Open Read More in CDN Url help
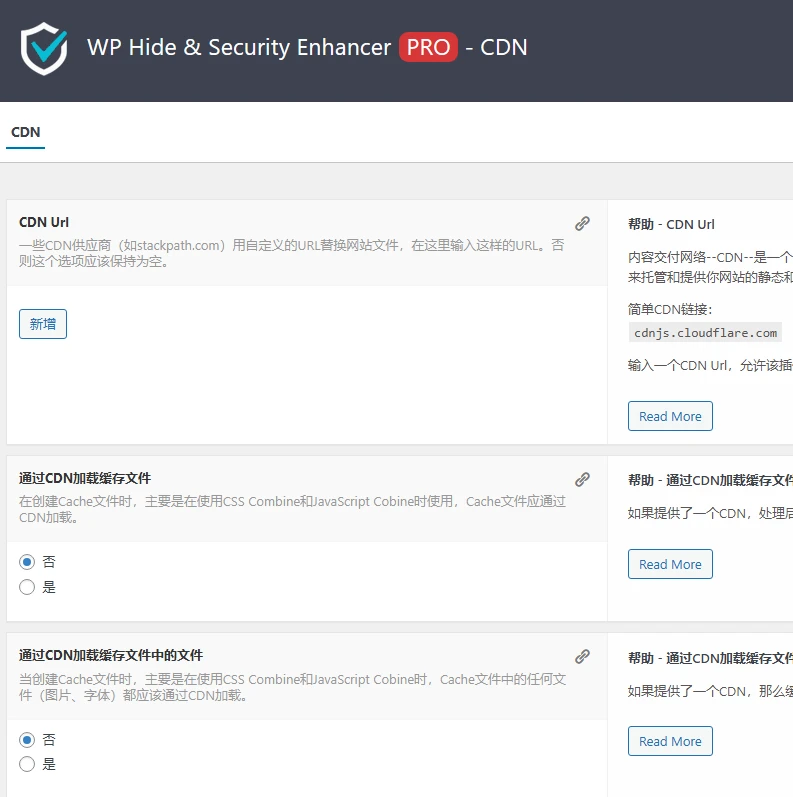The width and height of the screenshot is (793, 797). 670,416
